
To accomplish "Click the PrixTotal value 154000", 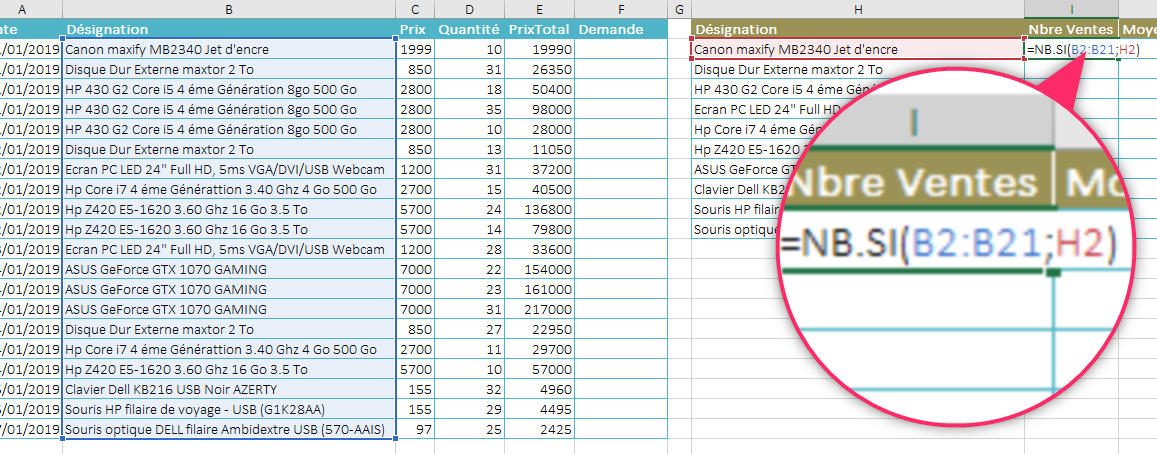I will point(539,269).
